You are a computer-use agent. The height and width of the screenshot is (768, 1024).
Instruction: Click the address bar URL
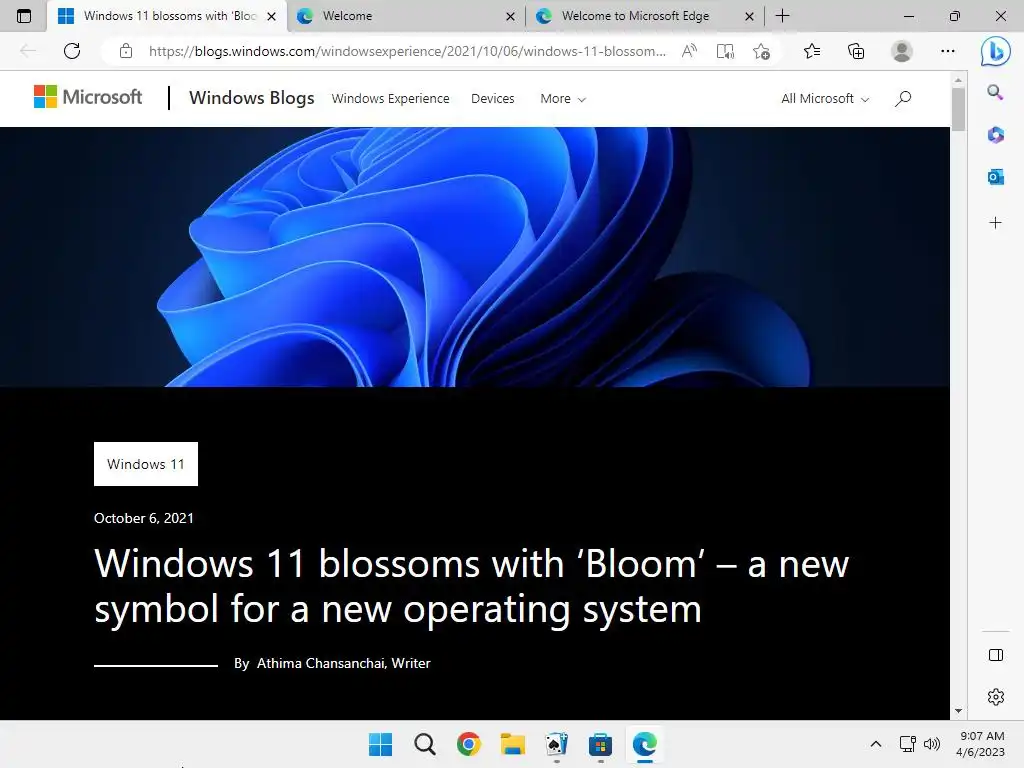pyautogui.click(x=407, y=51)
